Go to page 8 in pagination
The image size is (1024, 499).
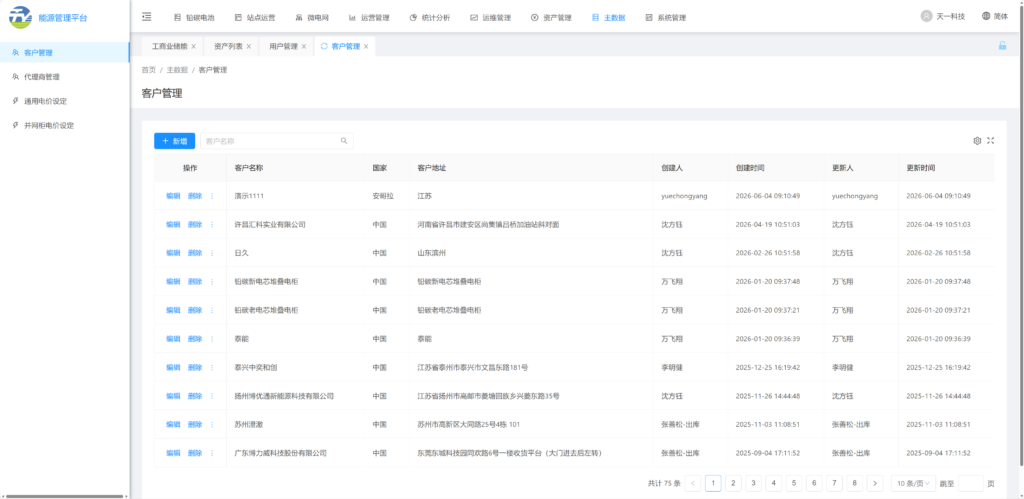click(855, 483)
